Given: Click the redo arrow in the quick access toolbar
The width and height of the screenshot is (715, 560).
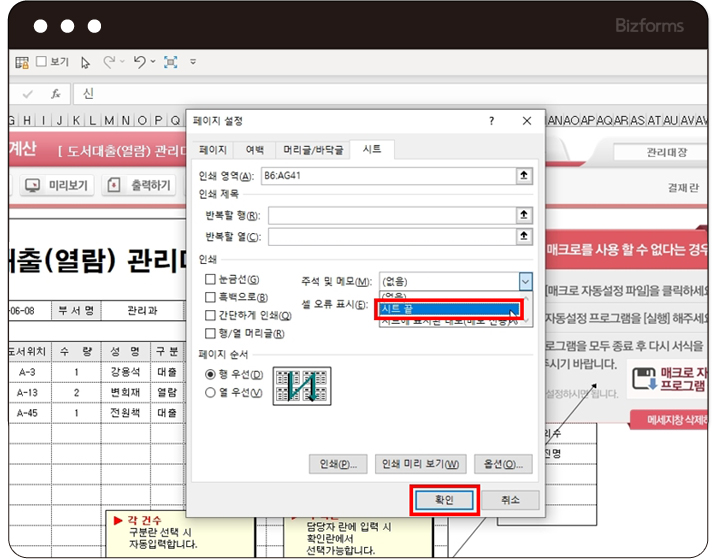Looking at the screenshot, I should coord(109,62).
